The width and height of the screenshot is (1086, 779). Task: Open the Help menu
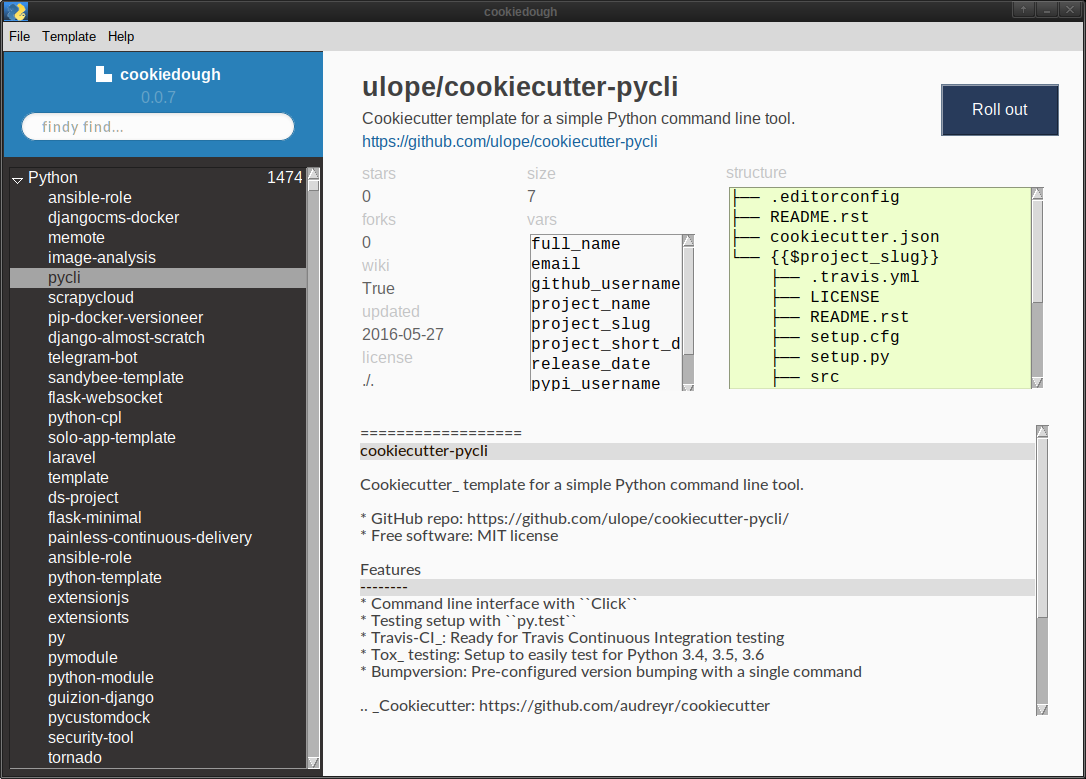pyautogui.click(x=121, y=37)
